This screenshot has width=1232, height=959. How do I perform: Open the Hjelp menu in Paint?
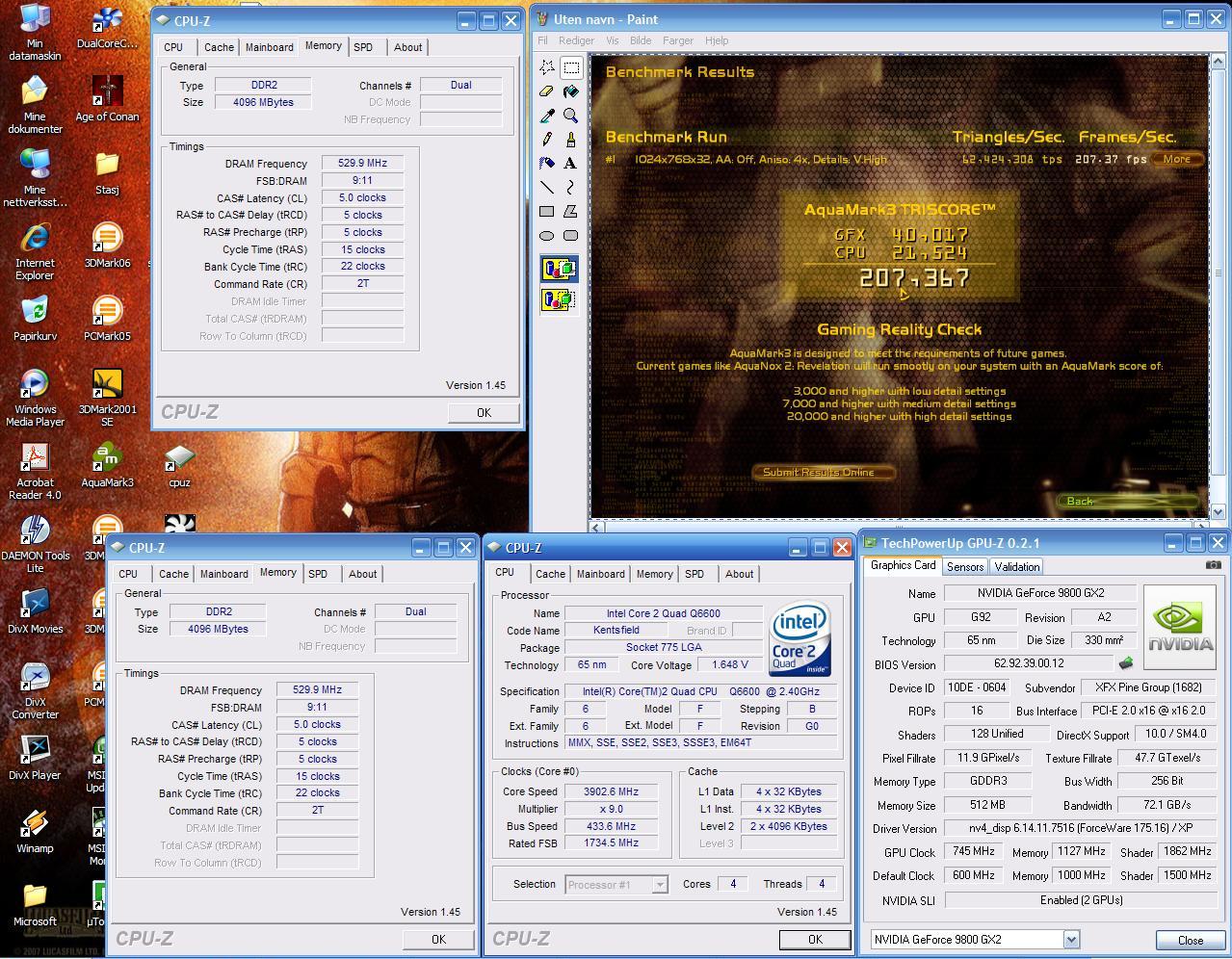click(717, 40)
